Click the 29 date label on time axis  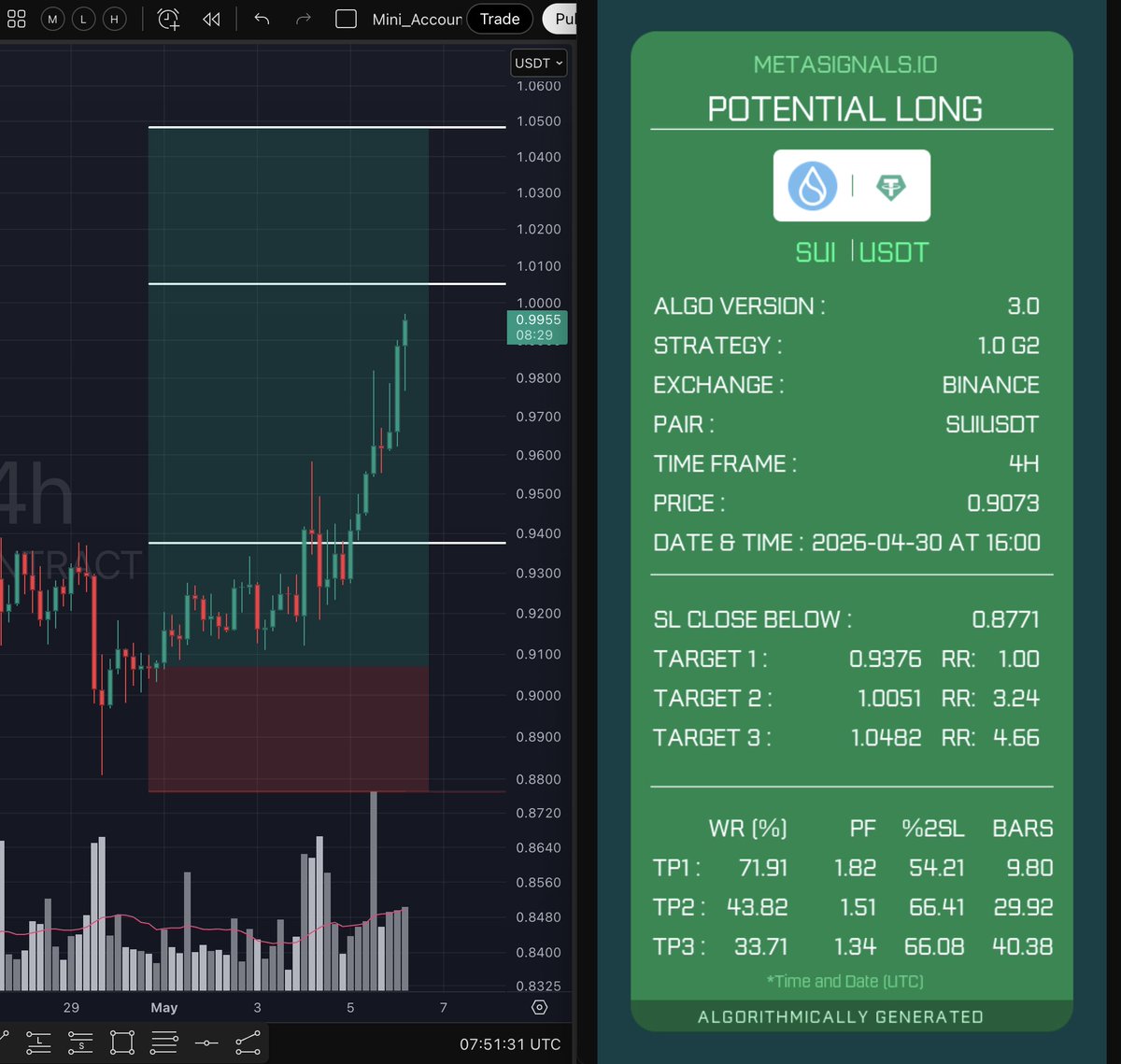tap(71, 1007)
